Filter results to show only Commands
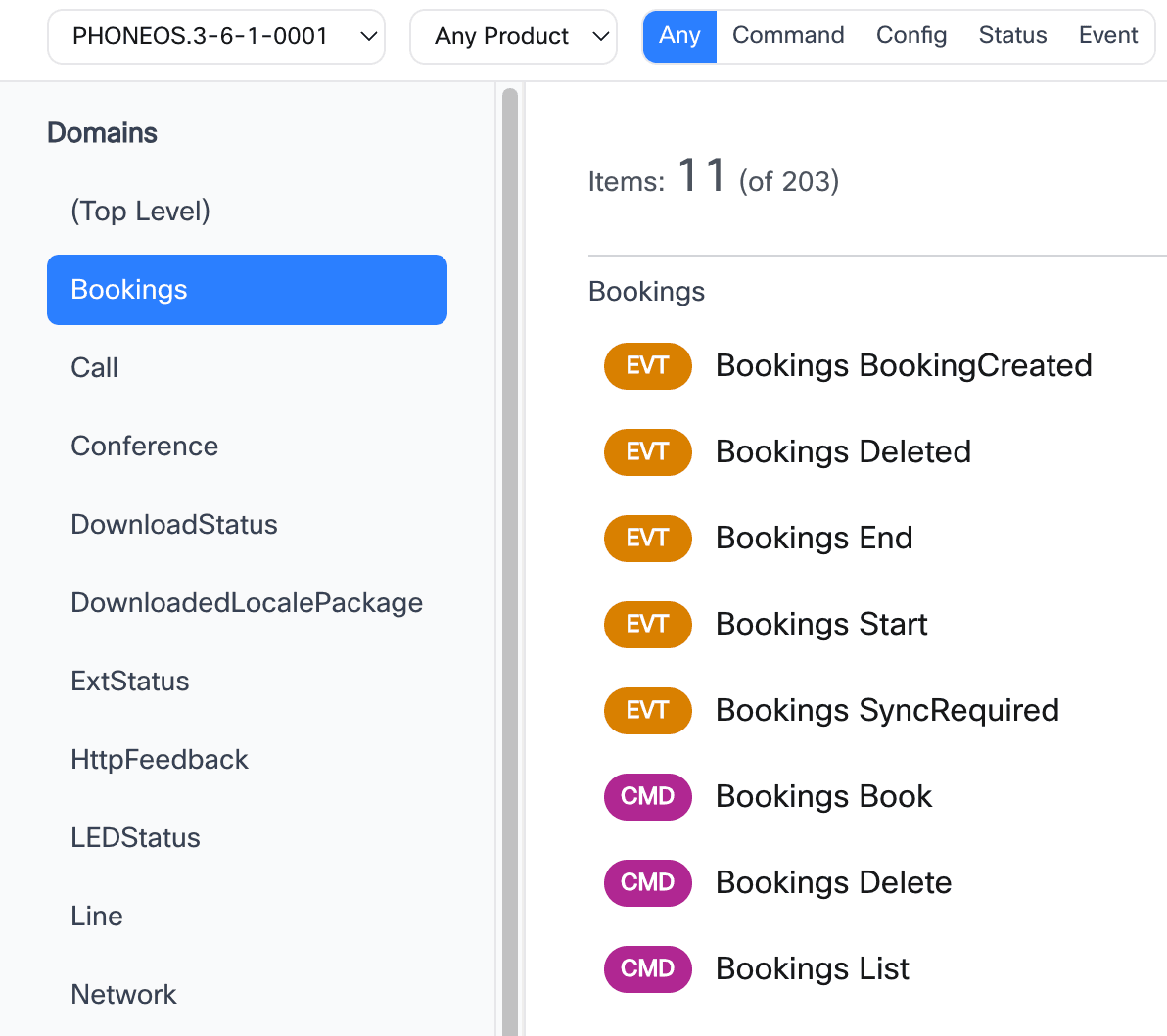This screenshot has width=1167, height=1036. pos(788,35)
